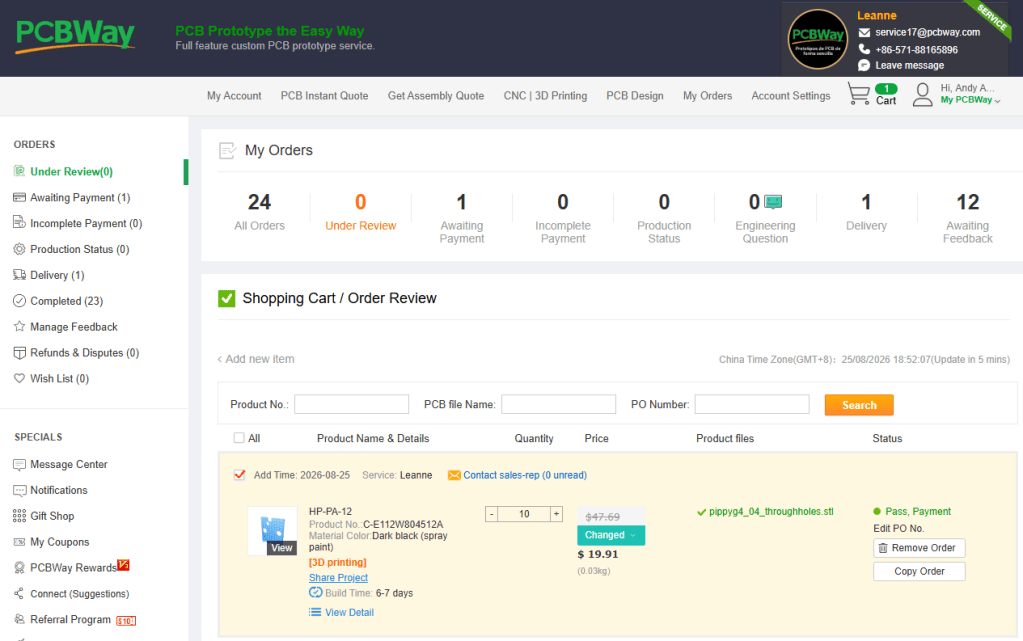Click the Connect (Suggestions) share icon
1023x641 pixels.
point(20,593)
